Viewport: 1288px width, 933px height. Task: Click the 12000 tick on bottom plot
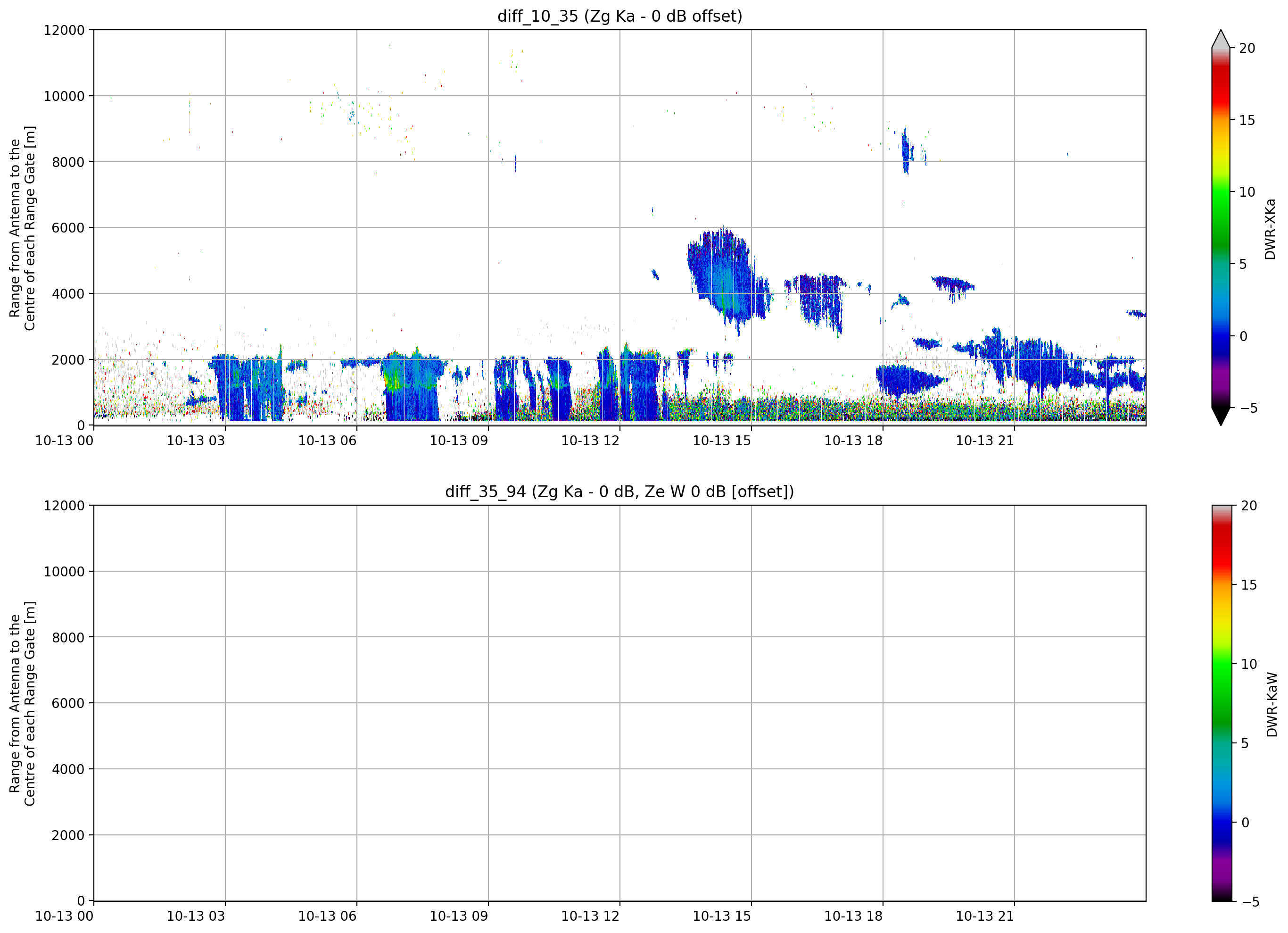(x=64, y=506)
